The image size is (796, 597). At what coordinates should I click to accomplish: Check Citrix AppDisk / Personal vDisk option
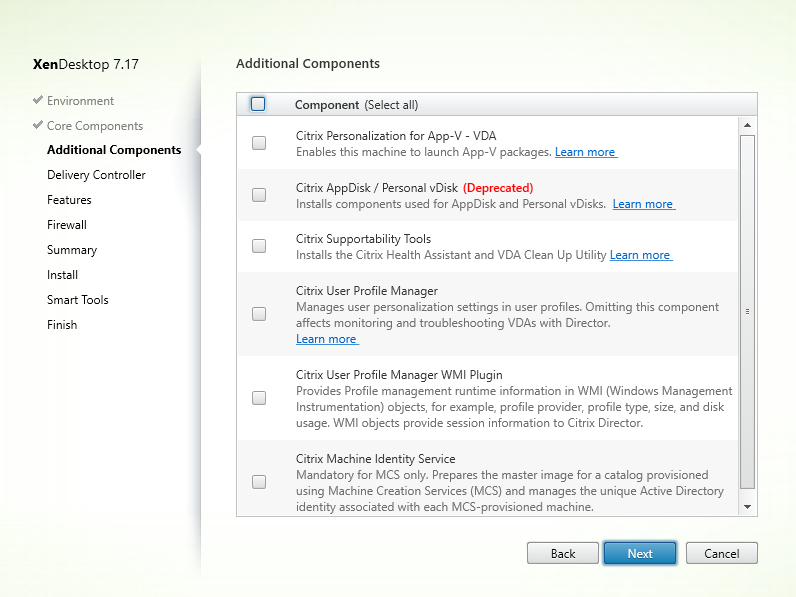(259, 195)
